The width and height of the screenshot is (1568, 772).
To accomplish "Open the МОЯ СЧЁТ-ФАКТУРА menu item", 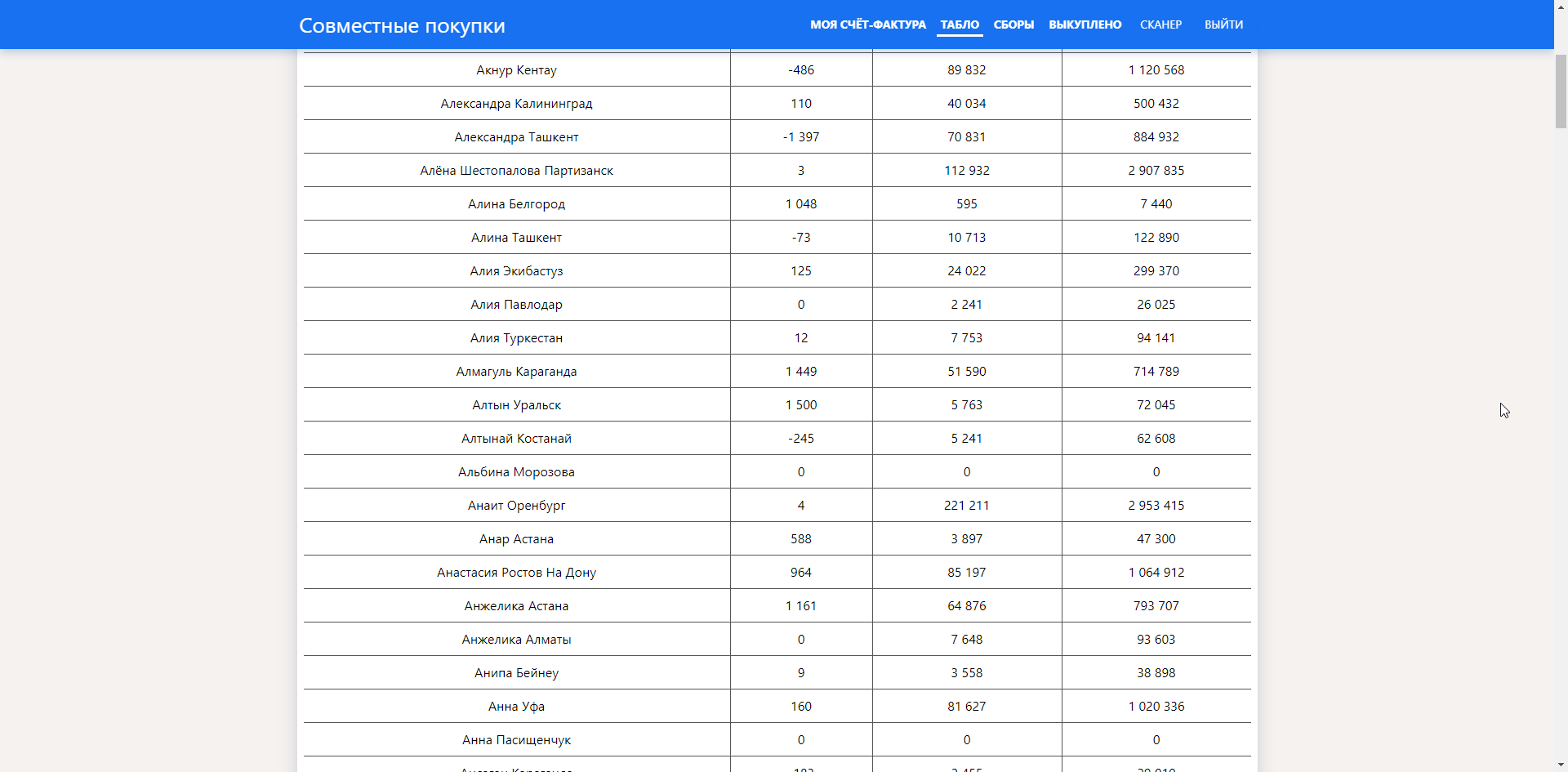I will click(x=867, y=25).
